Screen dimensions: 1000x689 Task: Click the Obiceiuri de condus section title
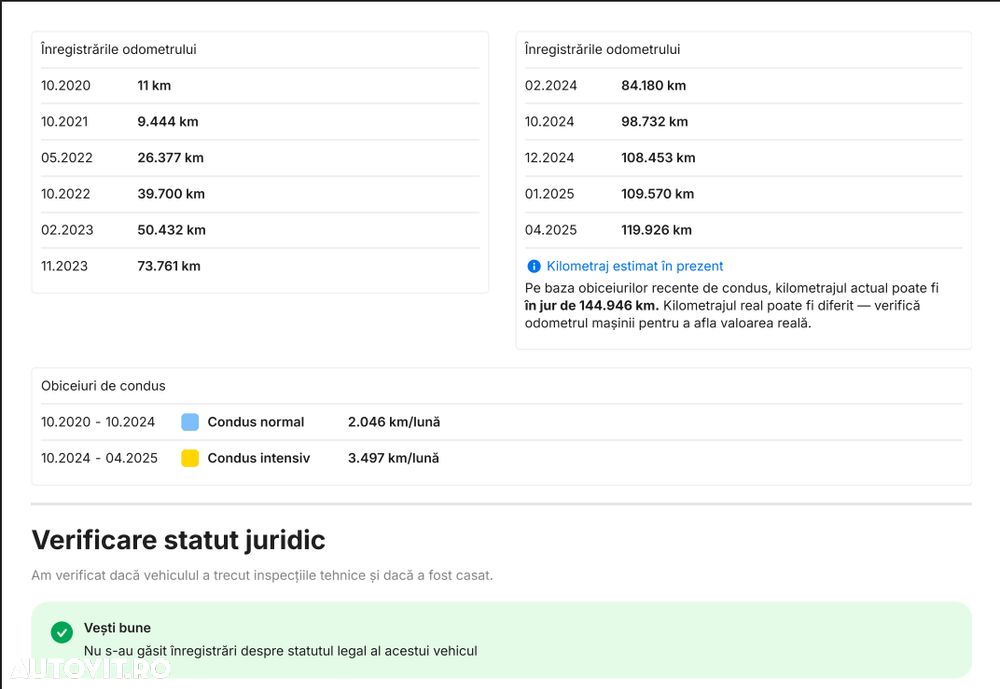point(103,386)
